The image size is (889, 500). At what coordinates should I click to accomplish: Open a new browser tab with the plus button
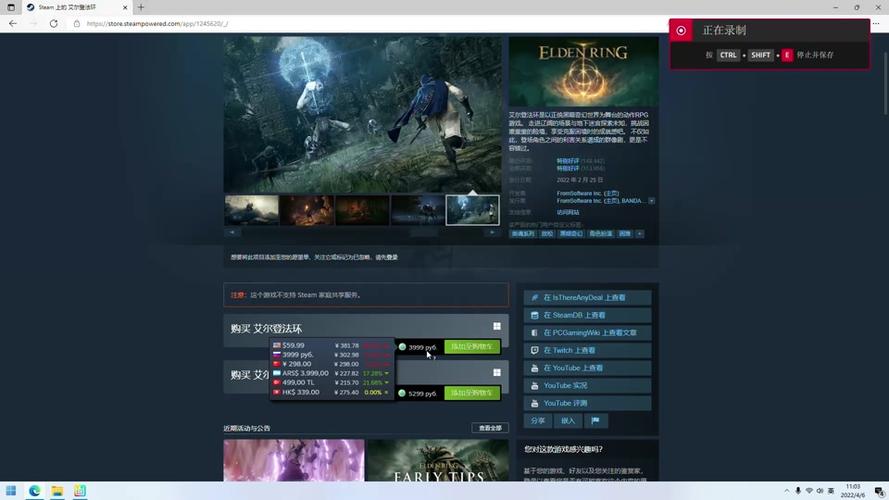coord(141,7)
